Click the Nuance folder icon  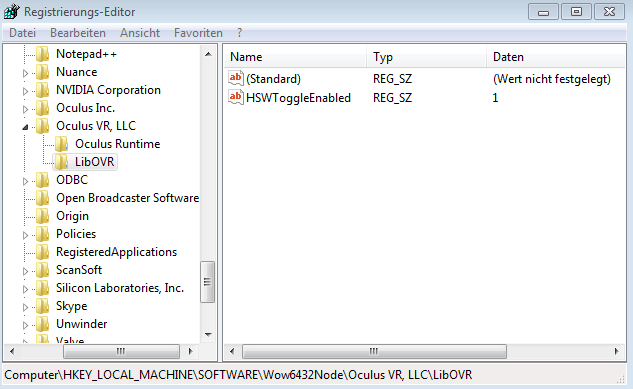(x=43, y=72)
